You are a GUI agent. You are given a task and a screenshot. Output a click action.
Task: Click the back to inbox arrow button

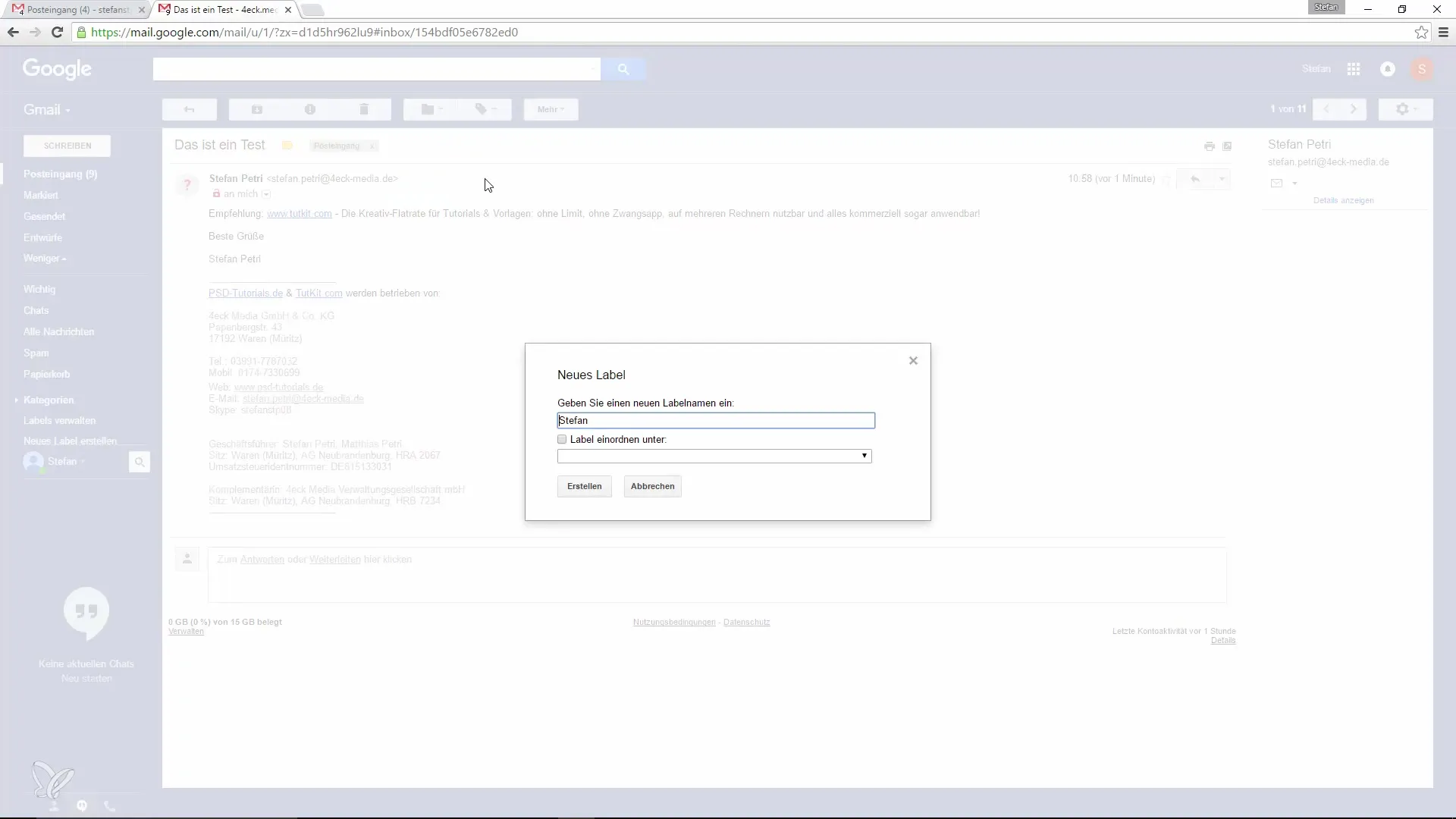pyautogui.click(x=190, y=109)
